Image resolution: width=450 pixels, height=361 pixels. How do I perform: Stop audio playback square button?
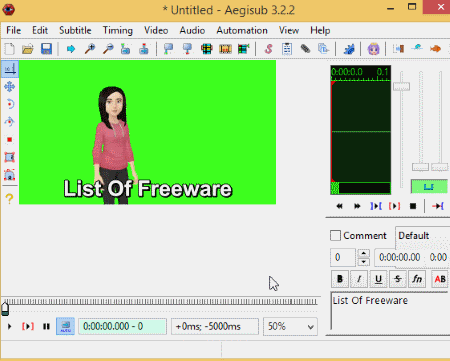click(x=413, y=206)
